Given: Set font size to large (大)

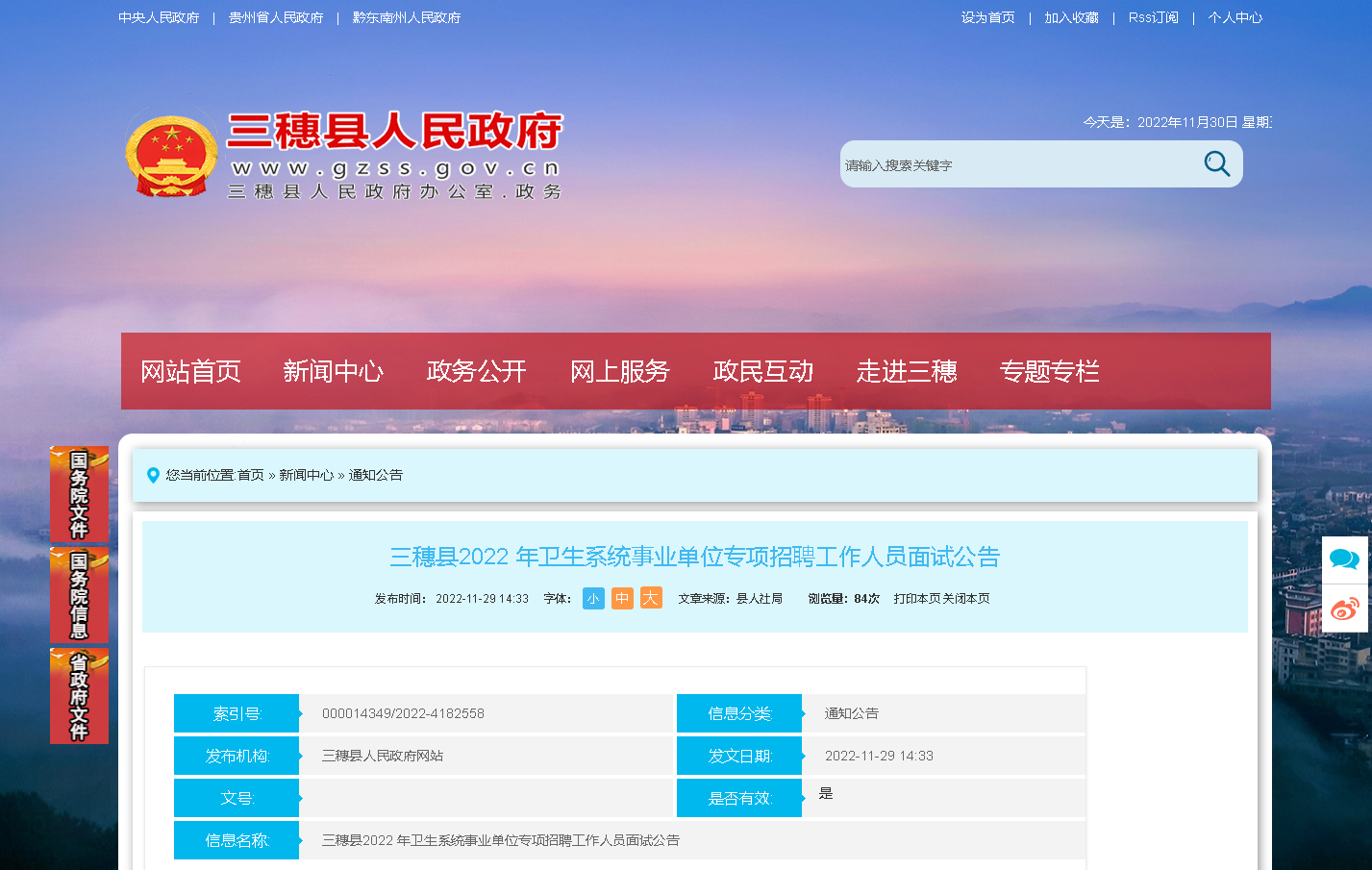Looking at the screenshot, I should 651,599.
